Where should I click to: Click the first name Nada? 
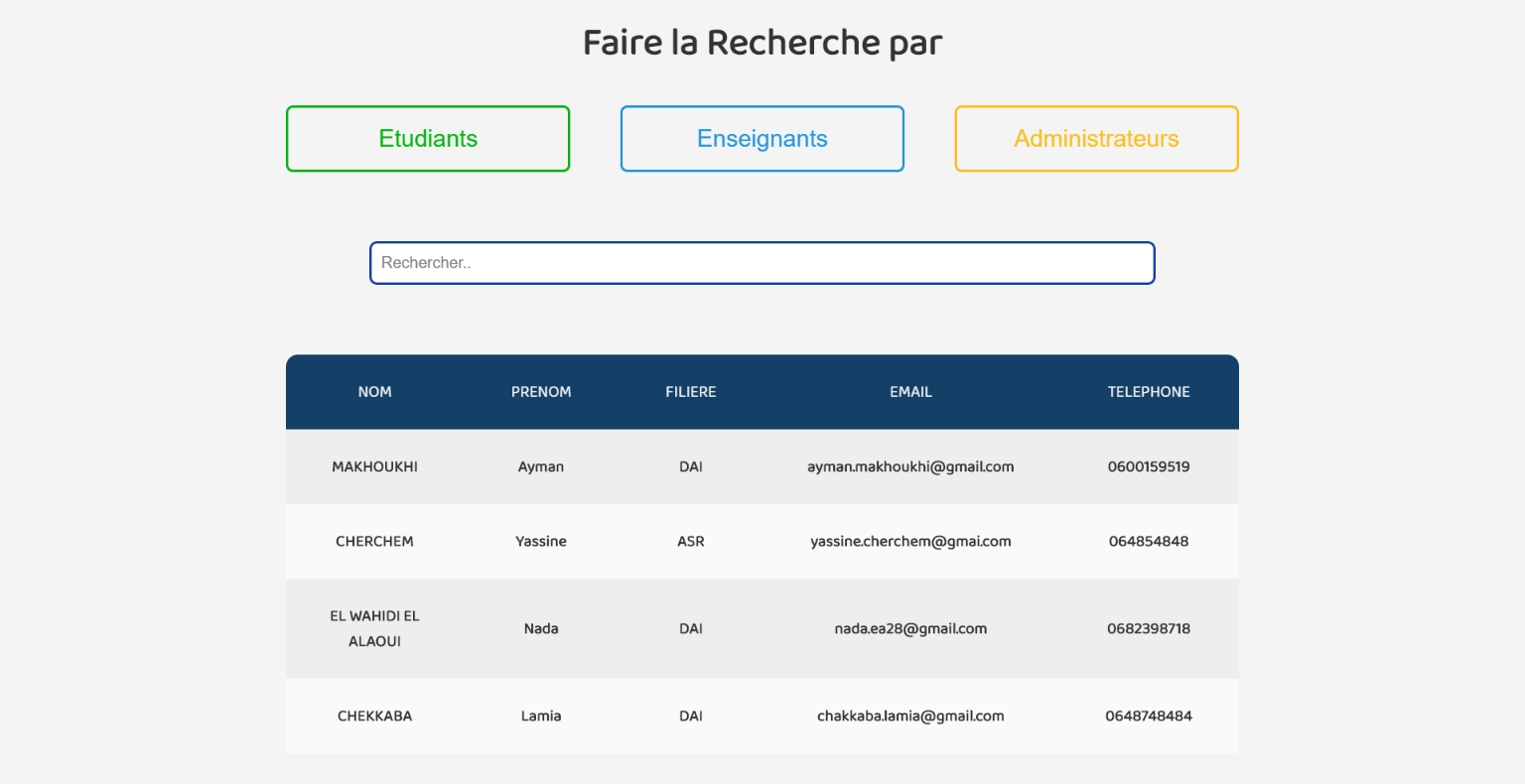click(541, 628)
